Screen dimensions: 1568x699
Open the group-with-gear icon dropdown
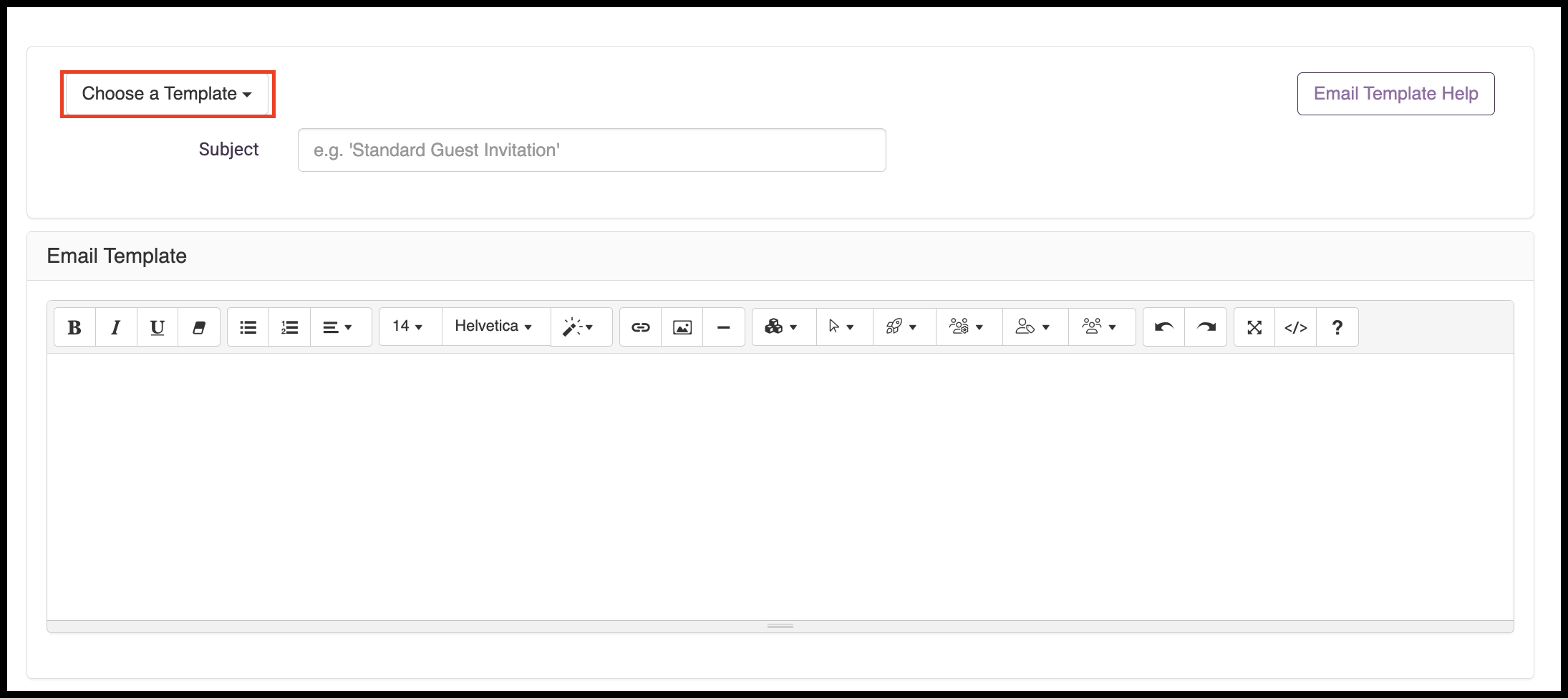pyautogui.click(x=969, y=327)
